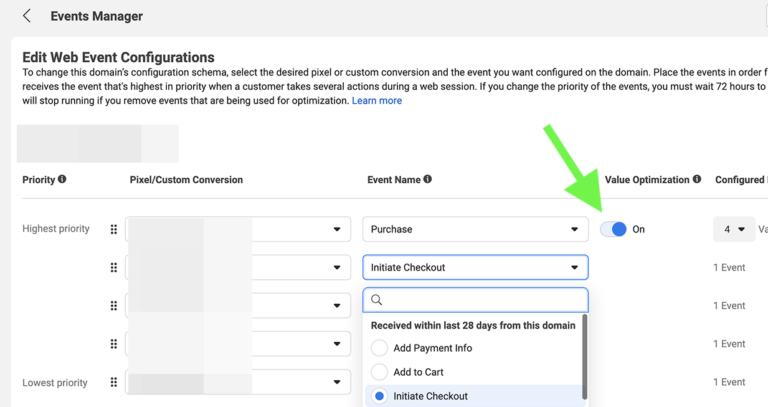Select the Add Payment Info radio option

(x=379, y=348)
